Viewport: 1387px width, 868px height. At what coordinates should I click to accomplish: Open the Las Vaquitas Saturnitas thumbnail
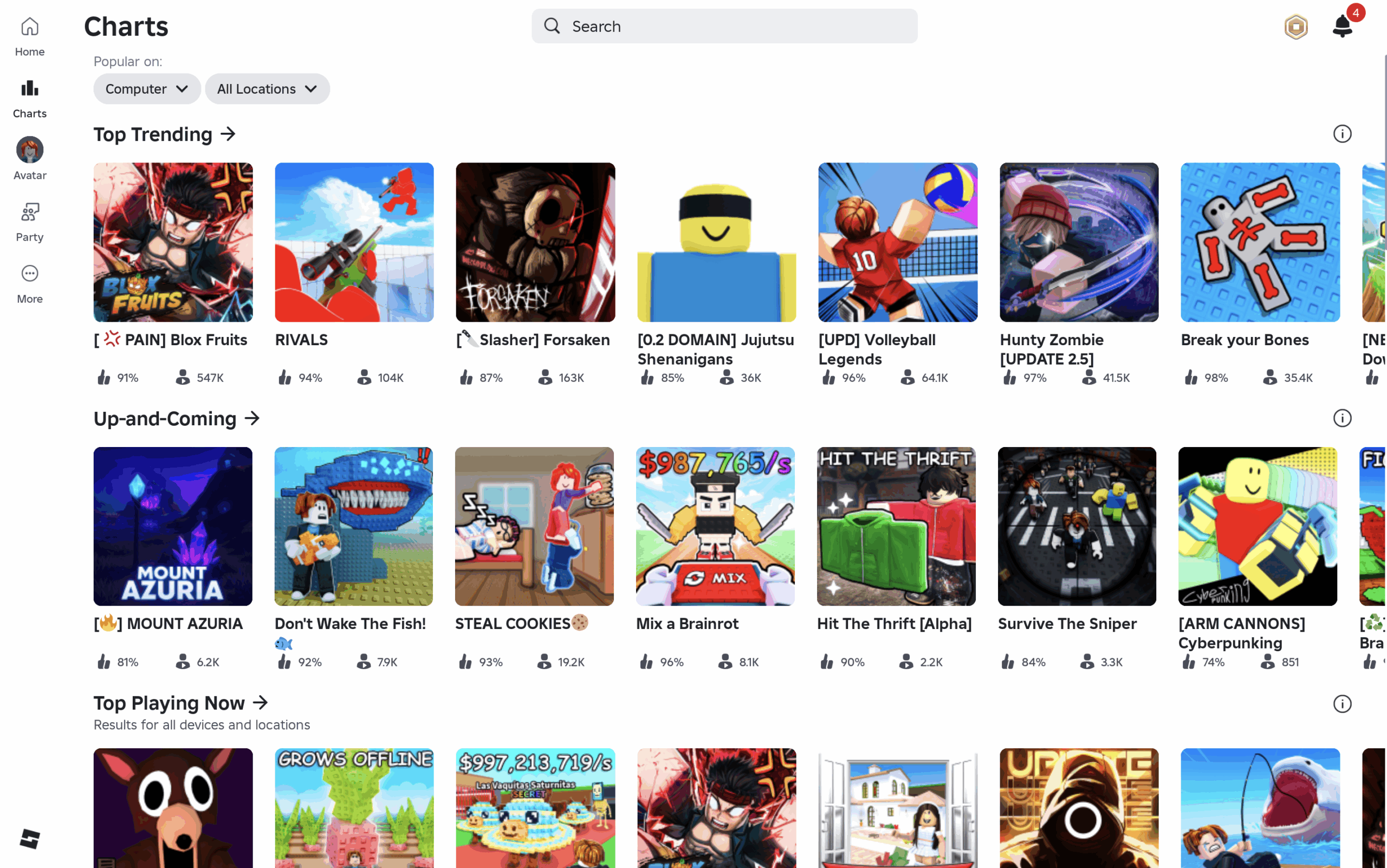pos(536,808)
